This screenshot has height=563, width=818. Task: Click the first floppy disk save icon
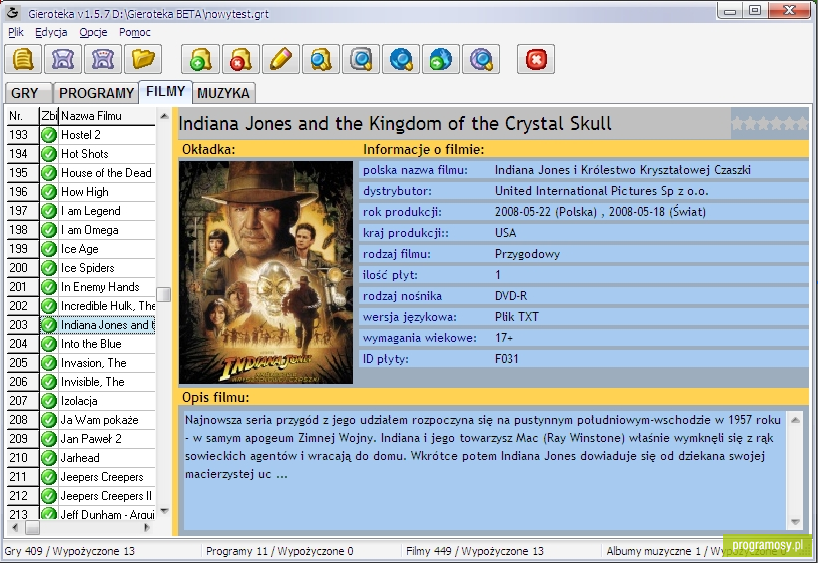click(x=63, y=59)
